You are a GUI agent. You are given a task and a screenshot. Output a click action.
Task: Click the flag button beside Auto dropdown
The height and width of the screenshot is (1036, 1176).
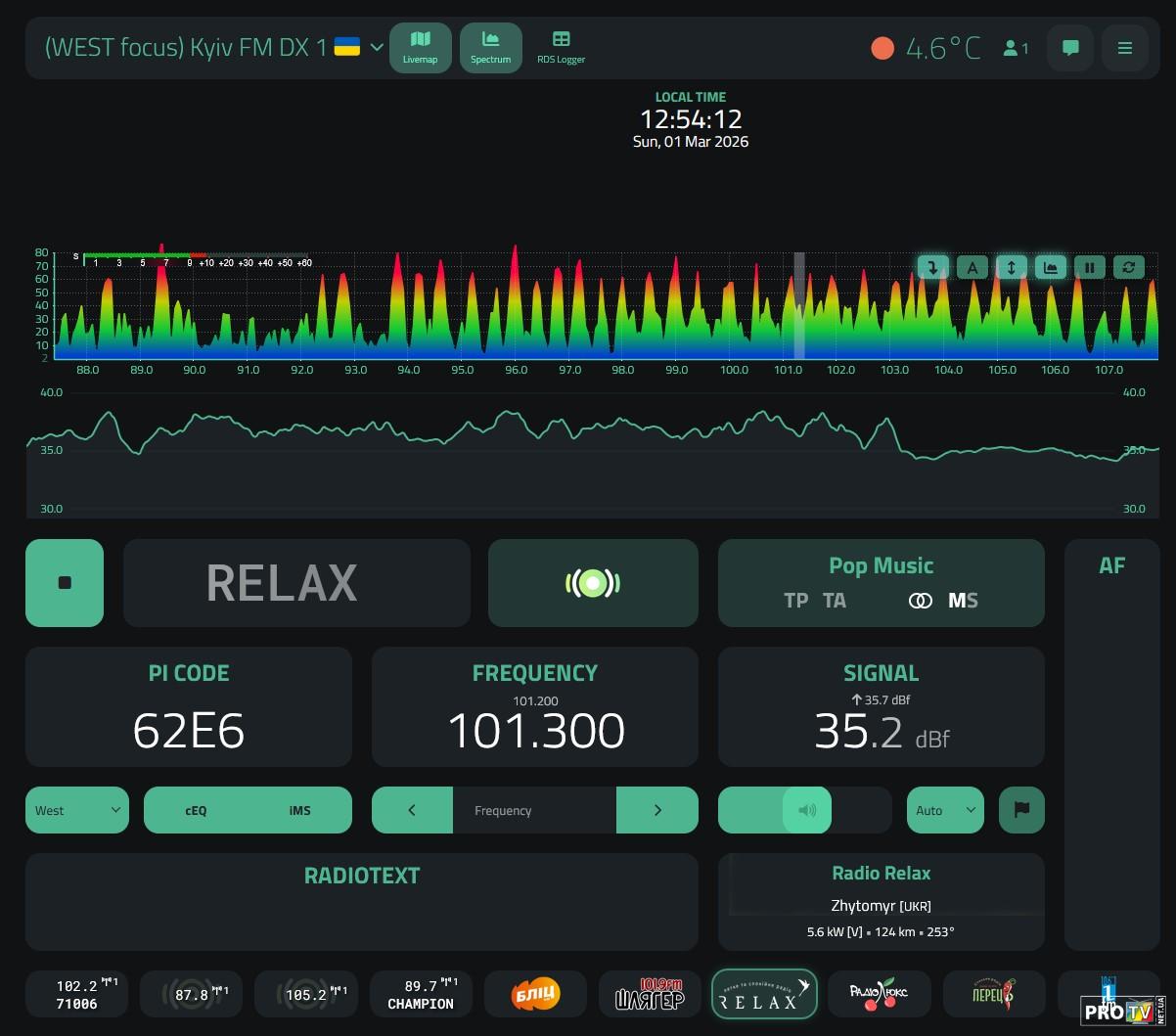point(1021,810)
